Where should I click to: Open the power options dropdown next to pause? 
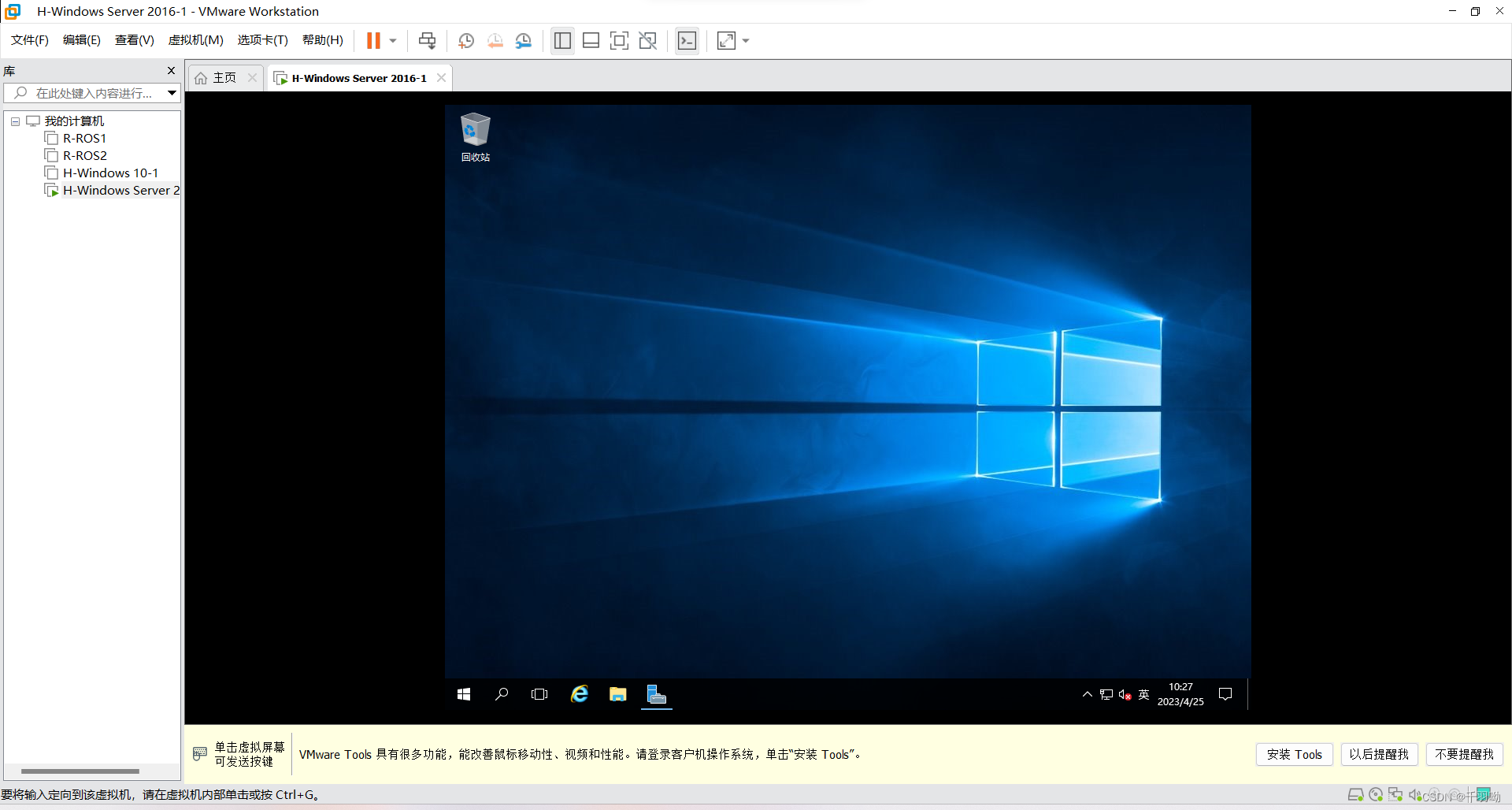pyautogui.click(x=393, y=40)
